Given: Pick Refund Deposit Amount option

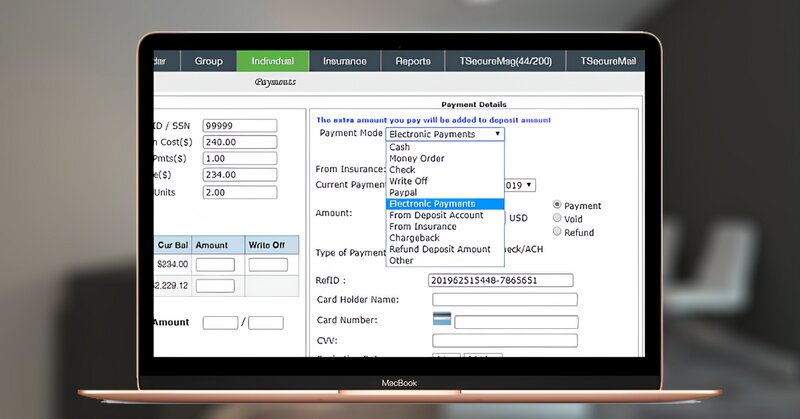Looking at the screenshot, I should coord(445,249).
